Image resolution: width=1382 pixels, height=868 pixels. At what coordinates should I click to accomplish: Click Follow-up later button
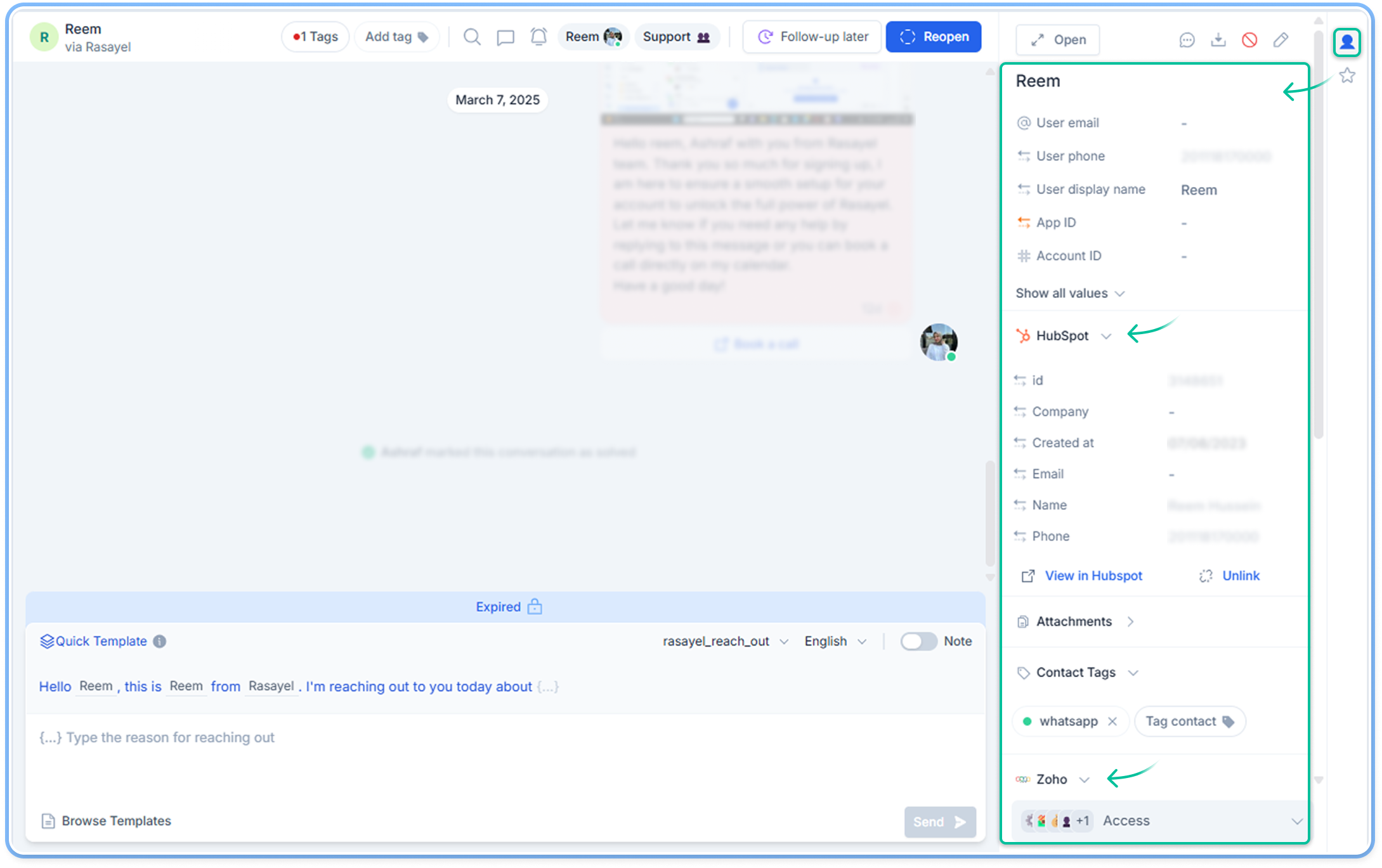(x=812, y=37)
